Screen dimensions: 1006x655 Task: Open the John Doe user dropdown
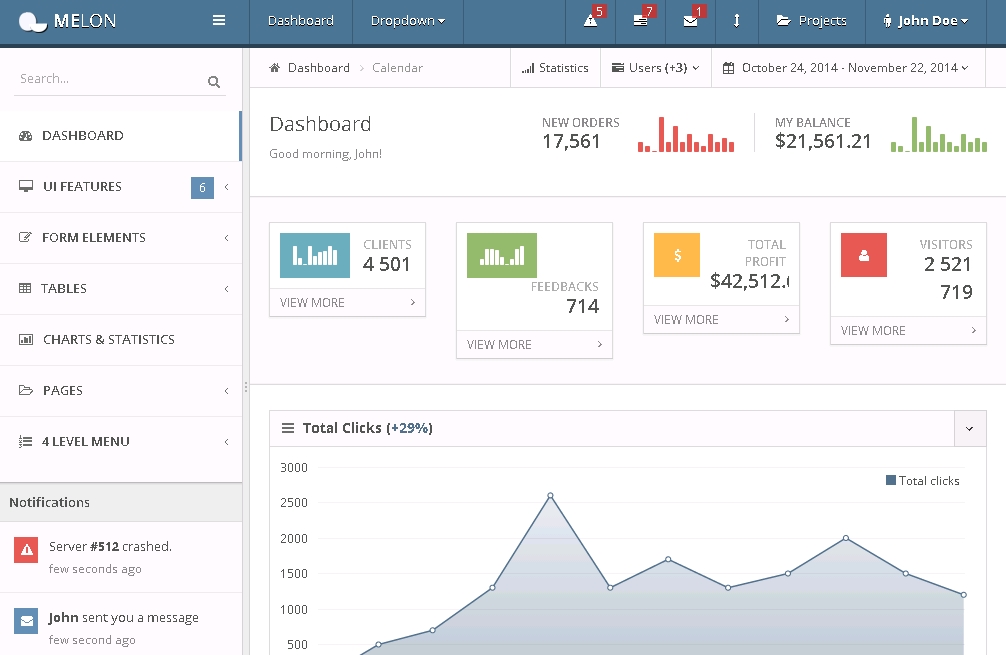pos(926,21)
